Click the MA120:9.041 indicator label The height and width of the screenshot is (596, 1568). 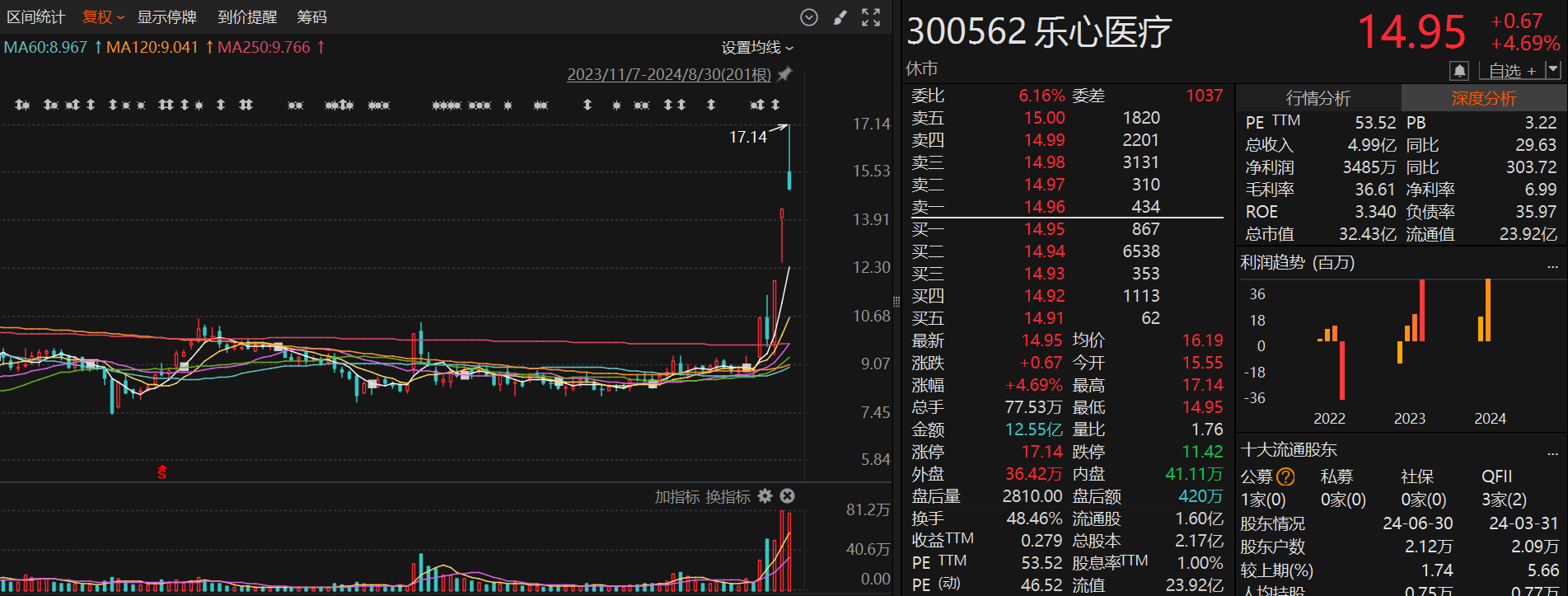pos(152,47)
